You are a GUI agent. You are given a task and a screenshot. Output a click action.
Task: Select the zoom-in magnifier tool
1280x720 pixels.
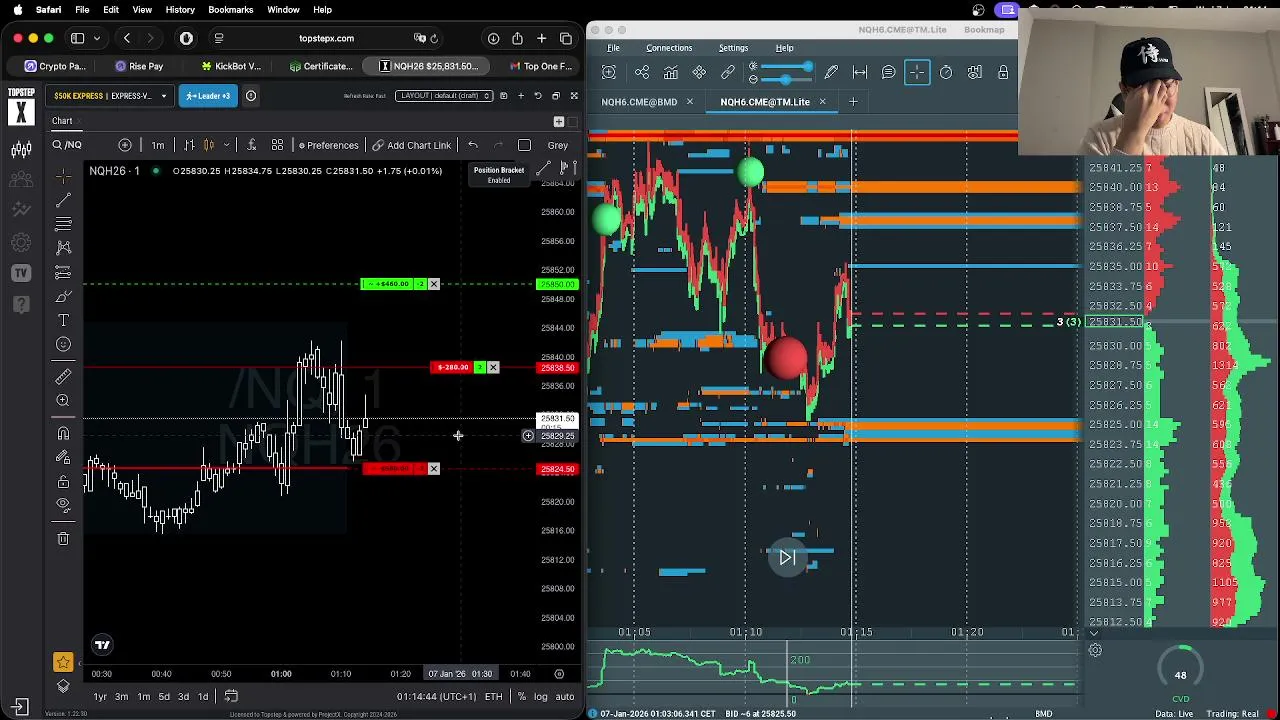[63, 400]
